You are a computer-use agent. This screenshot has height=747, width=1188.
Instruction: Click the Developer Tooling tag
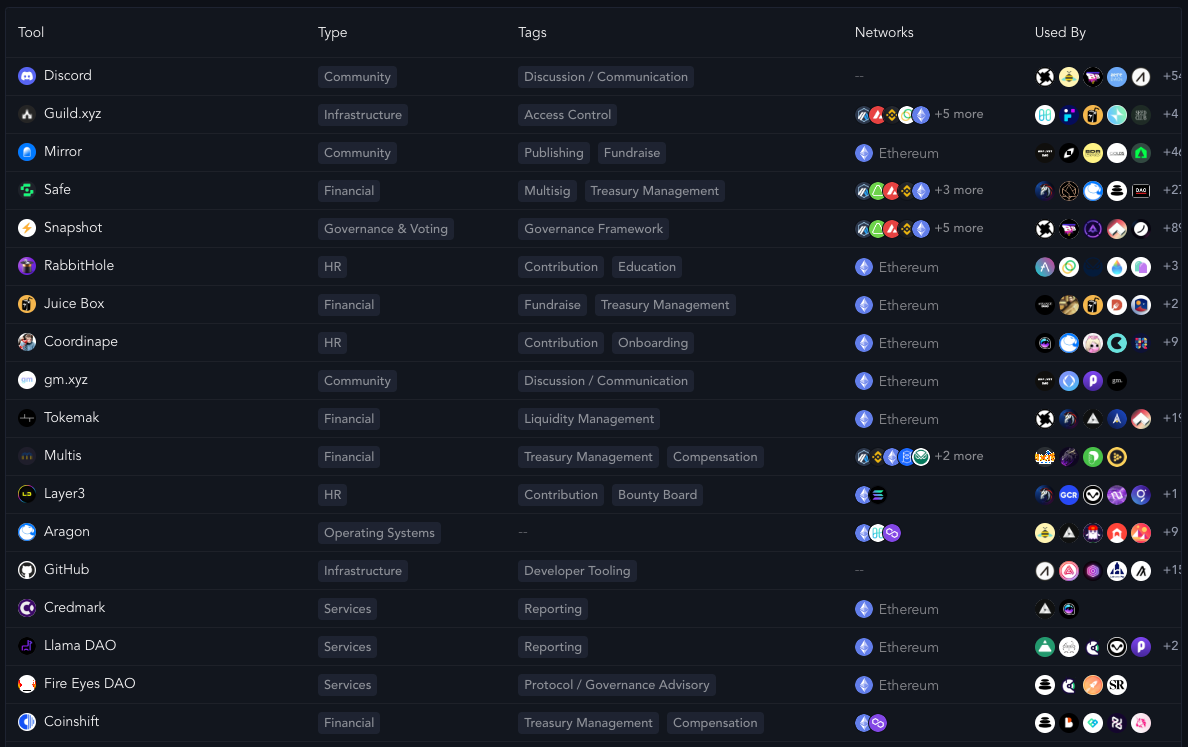coord(577,570)
